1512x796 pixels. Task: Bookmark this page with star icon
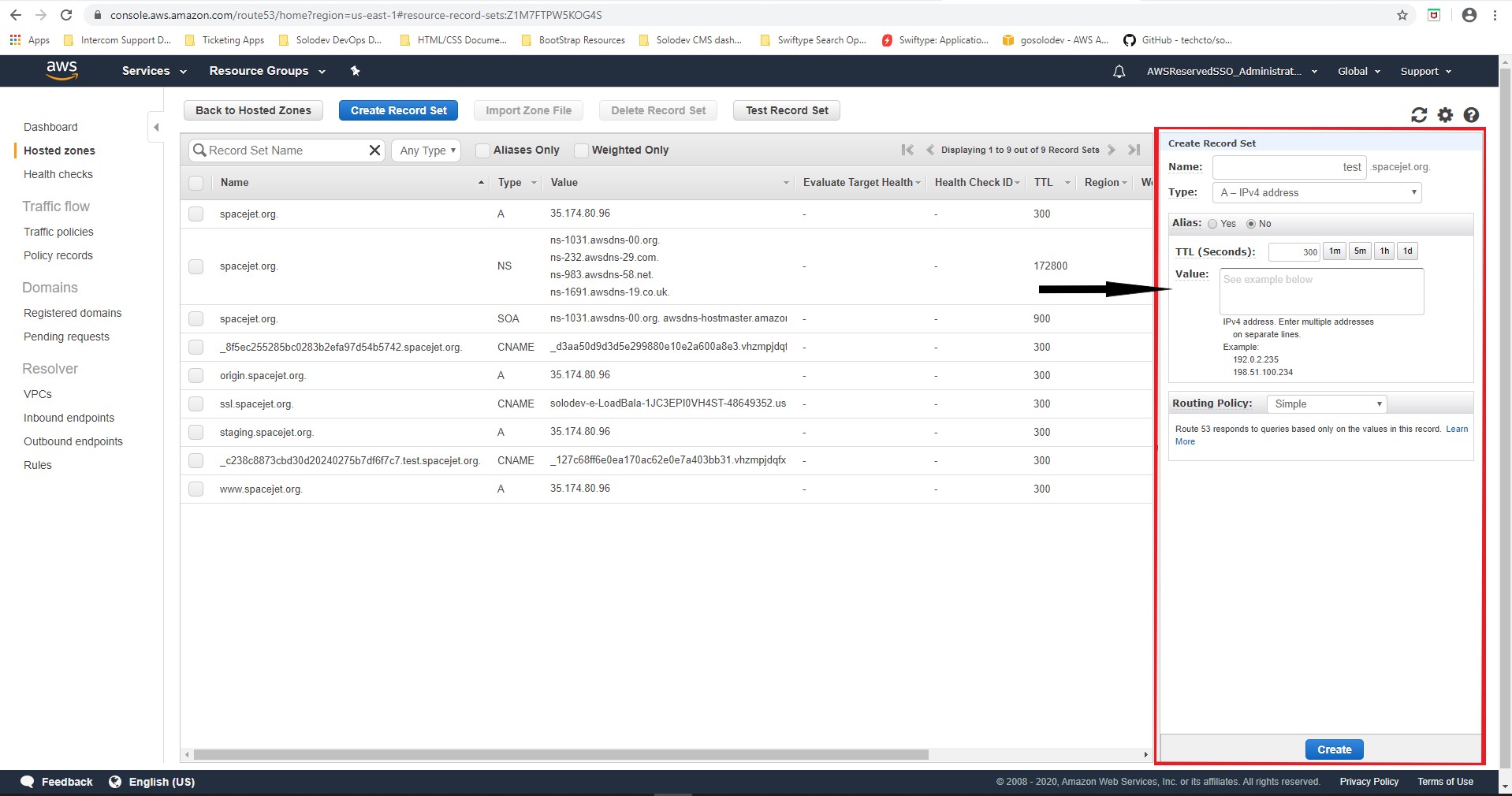tap(1402, 15)
